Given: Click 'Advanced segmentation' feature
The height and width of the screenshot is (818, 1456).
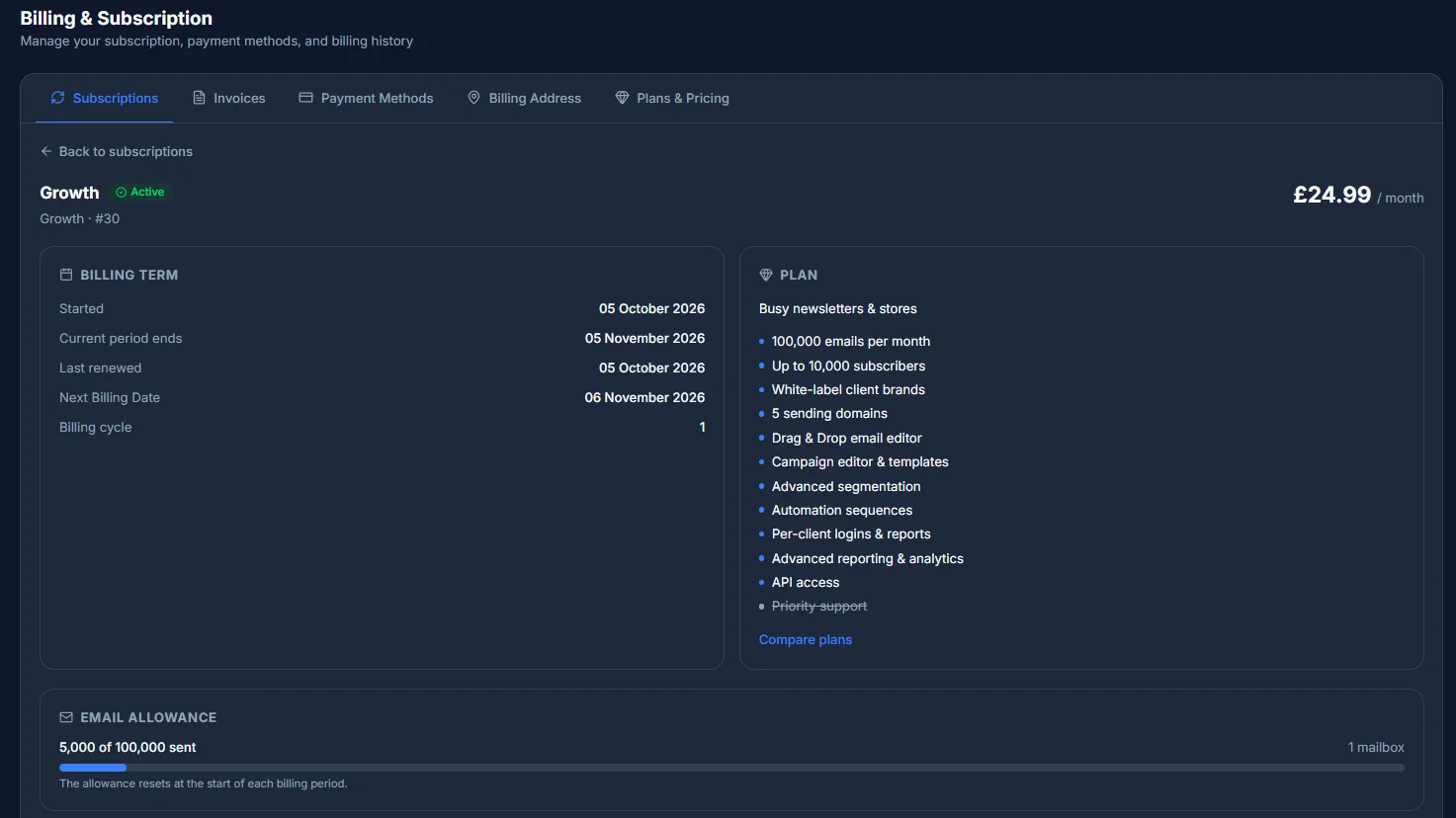Looking at the screenshot, I should (x=846, y=486).
